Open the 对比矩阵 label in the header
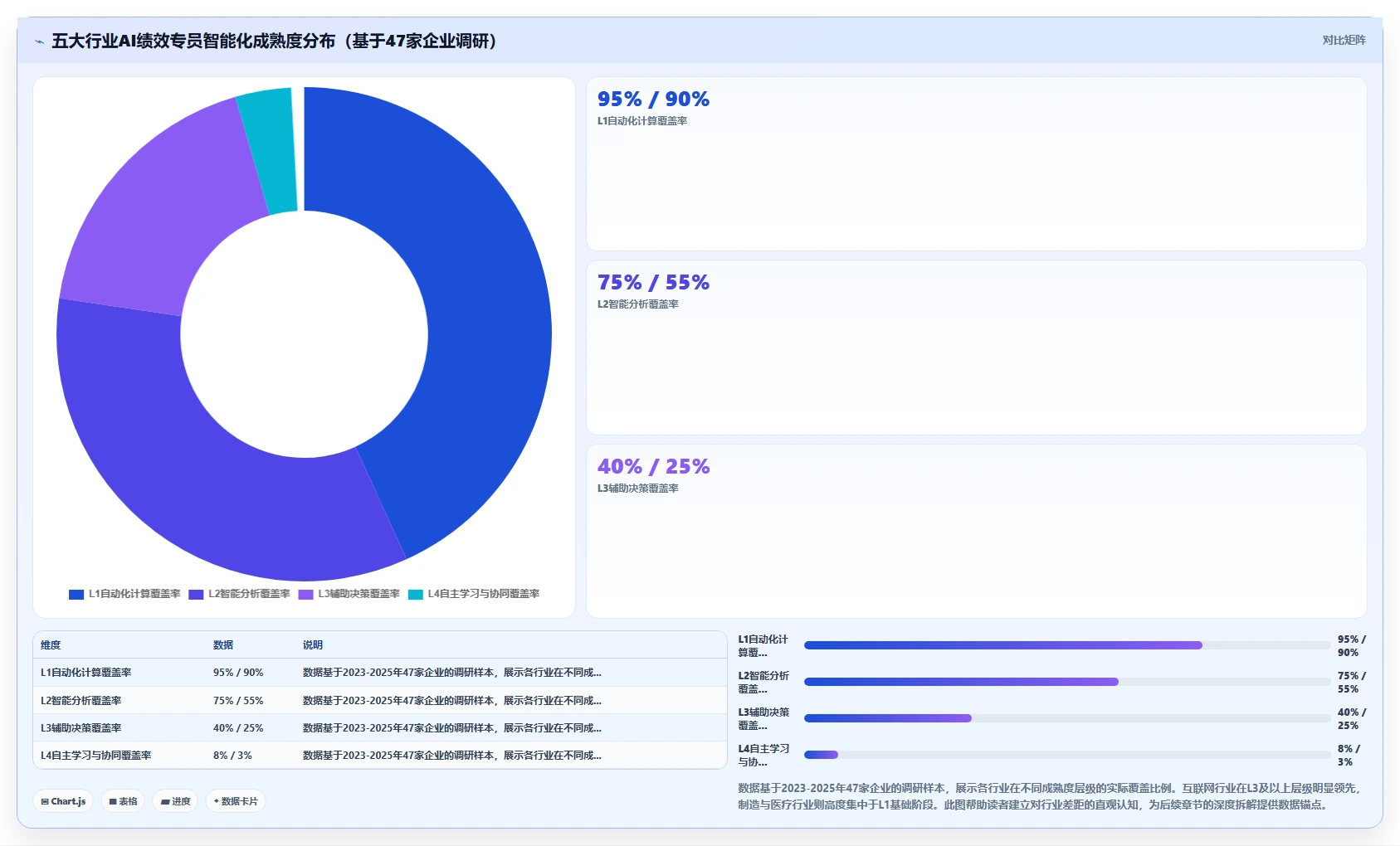The width and height of the screenshot is (1400, 846). tap(1344, 40)
